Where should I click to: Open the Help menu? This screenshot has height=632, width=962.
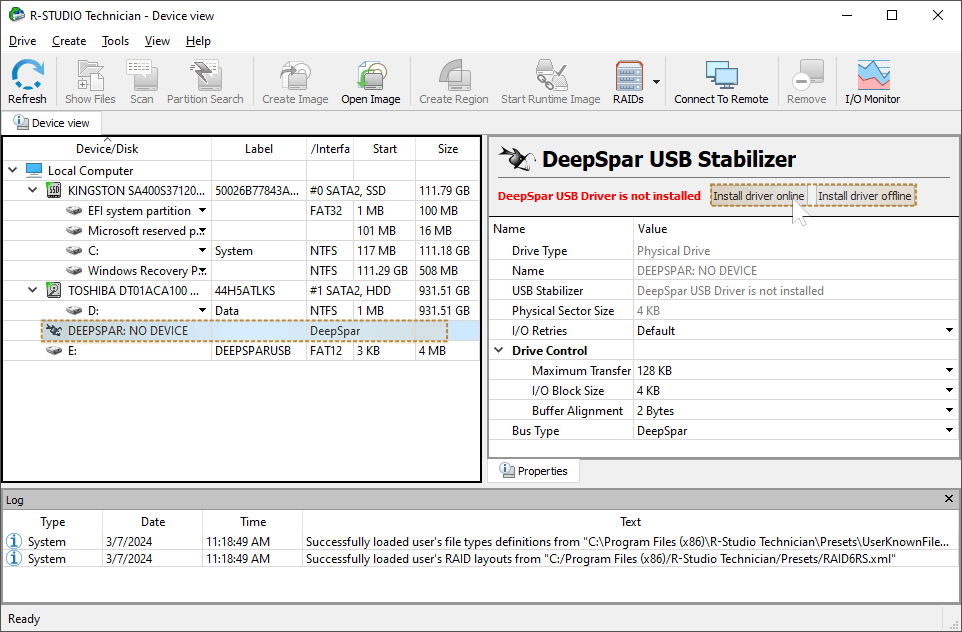198,41
